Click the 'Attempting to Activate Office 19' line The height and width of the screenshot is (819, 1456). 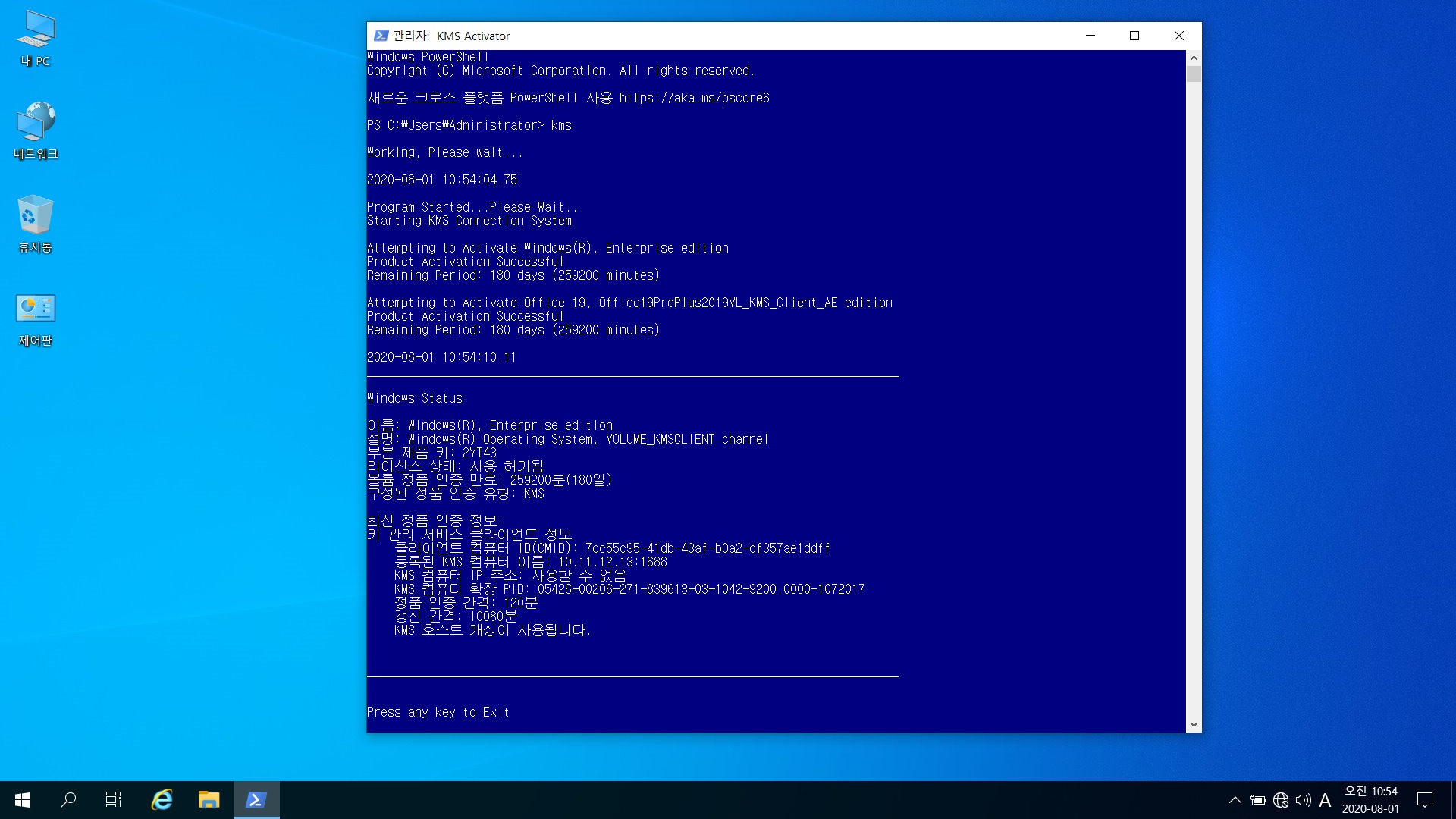click(629, 303)
